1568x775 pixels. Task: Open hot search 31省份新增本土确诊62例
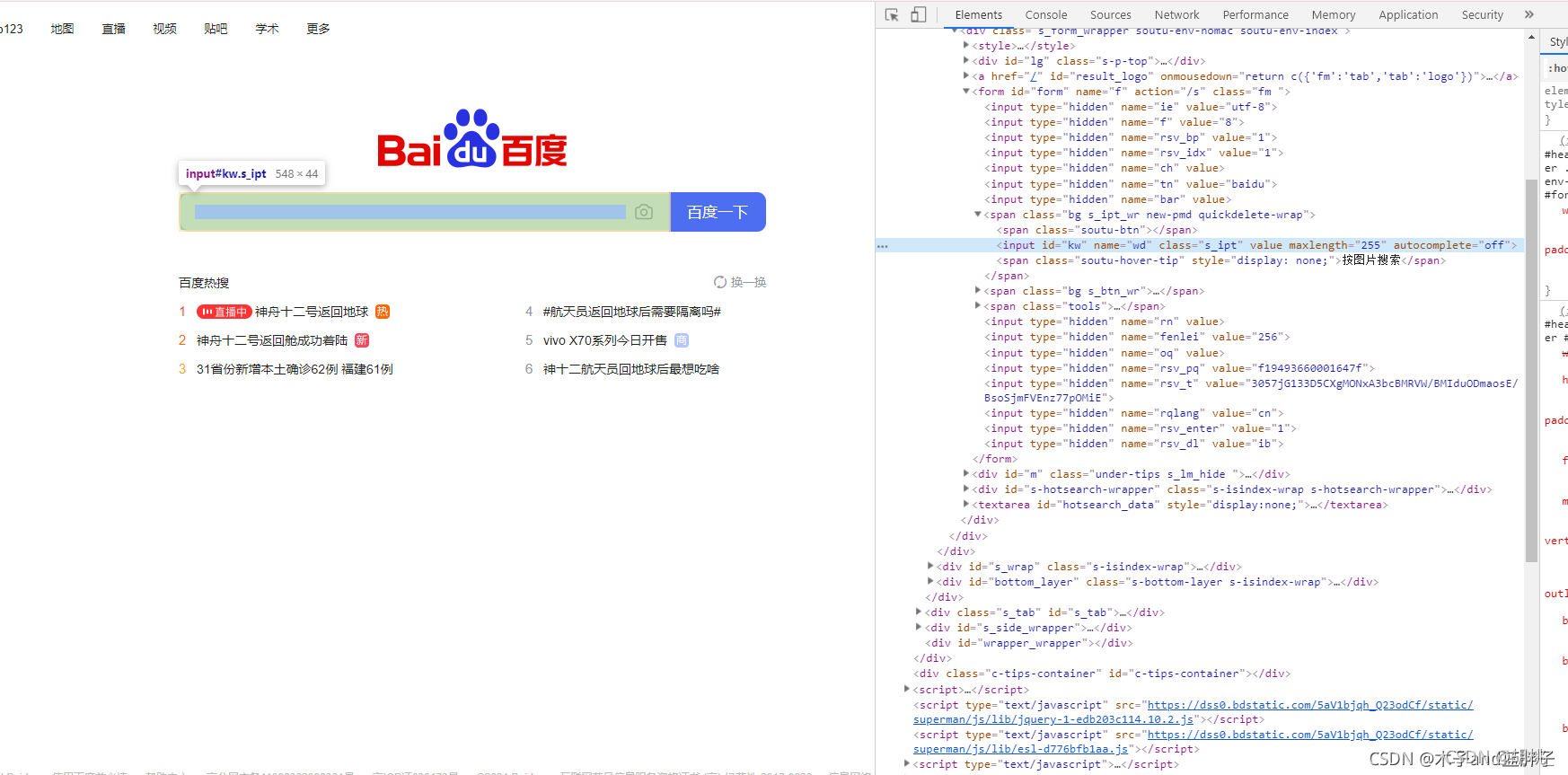click(295, 369)
